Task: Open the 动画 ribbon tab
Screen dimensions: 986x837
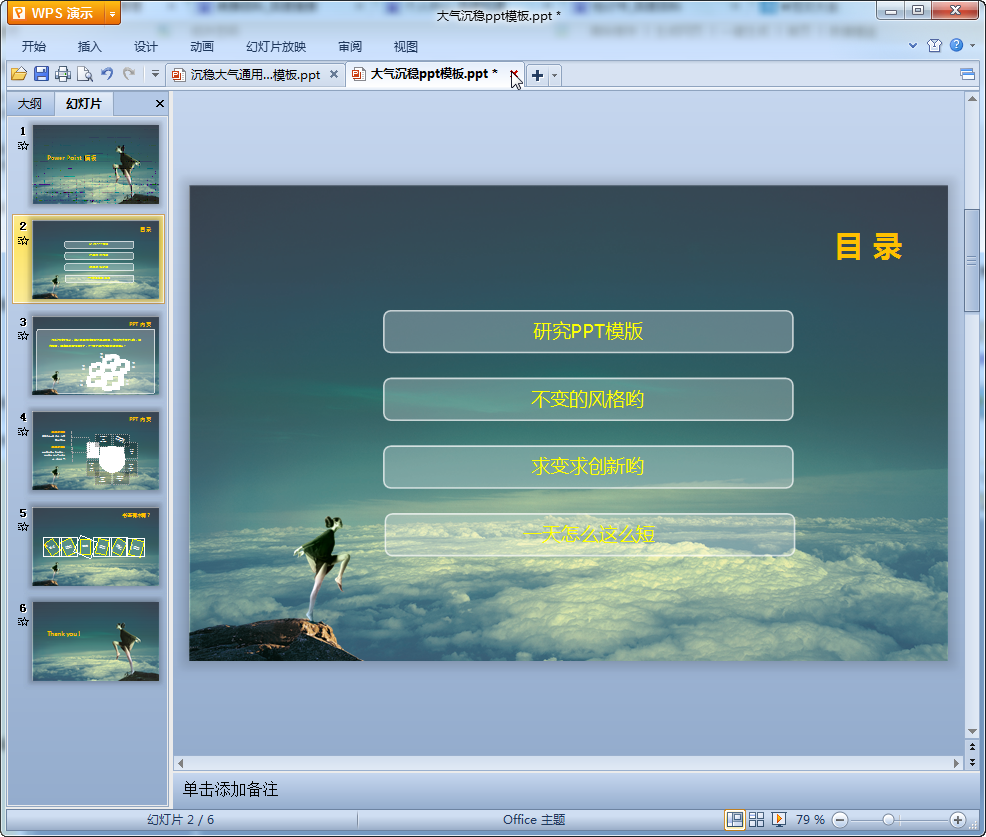Action: [x=202, y=47]
